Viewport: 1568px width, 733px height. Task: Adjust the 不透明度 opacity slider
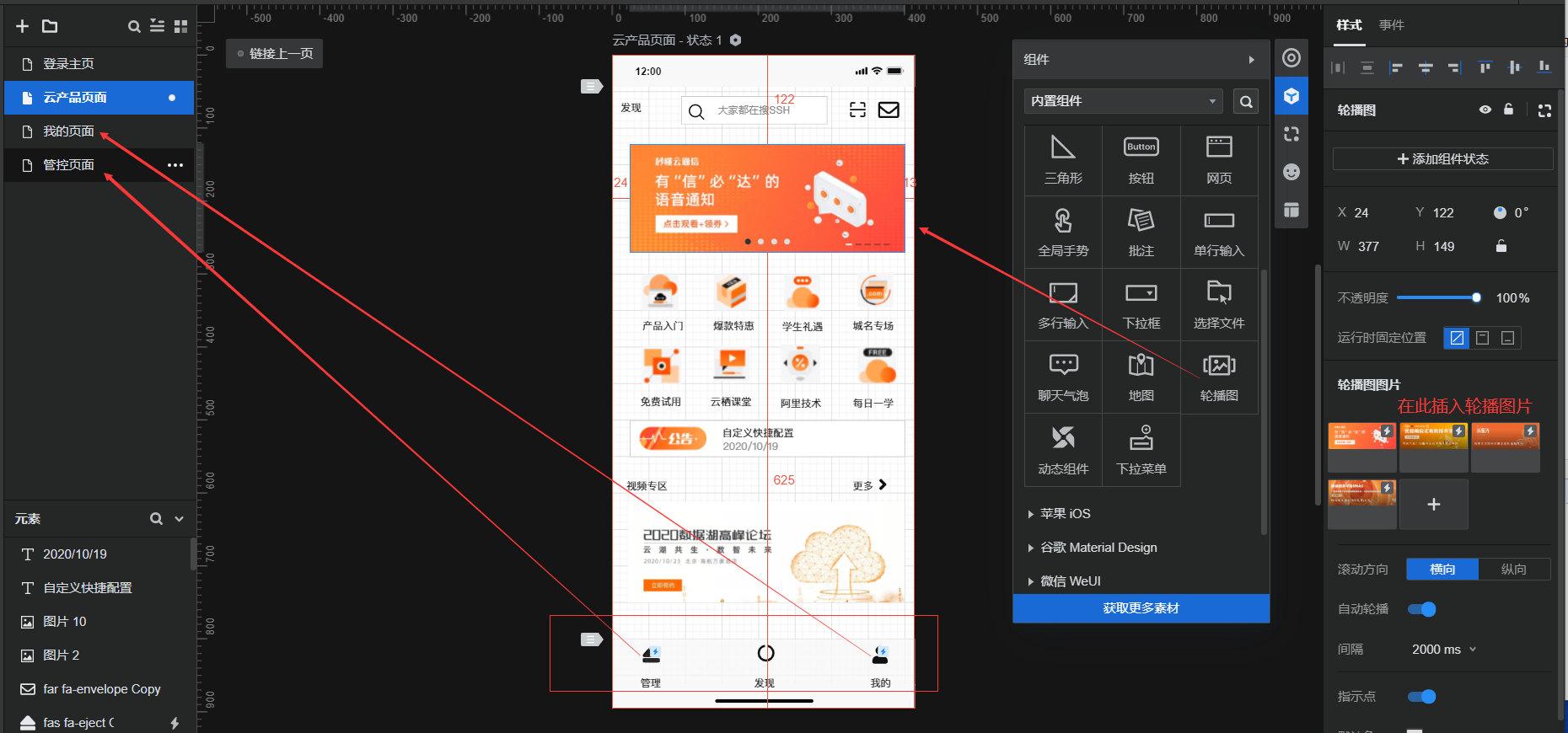click(1437, 297)
